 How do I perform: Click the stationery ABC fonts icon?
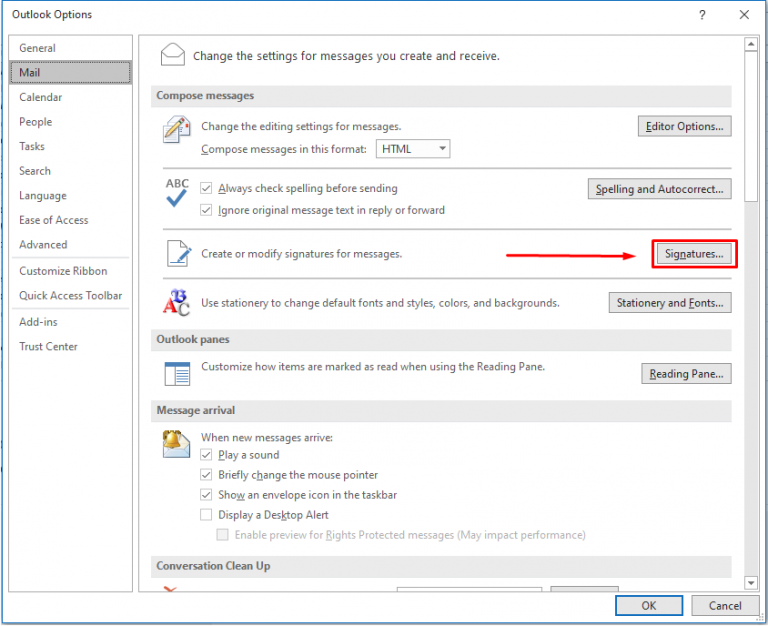click(x=177, y=302)
